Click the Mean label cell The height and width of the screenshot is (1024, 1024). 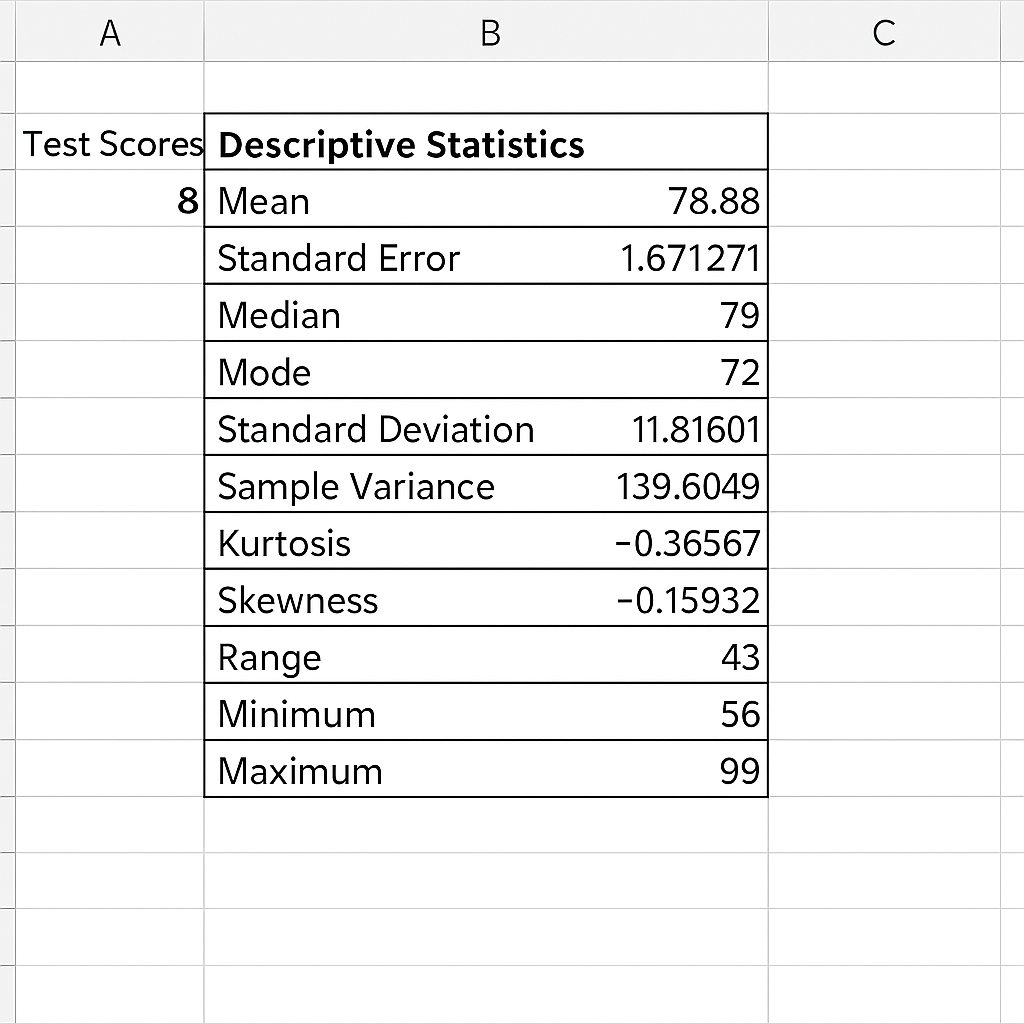(x=264, y=201)
